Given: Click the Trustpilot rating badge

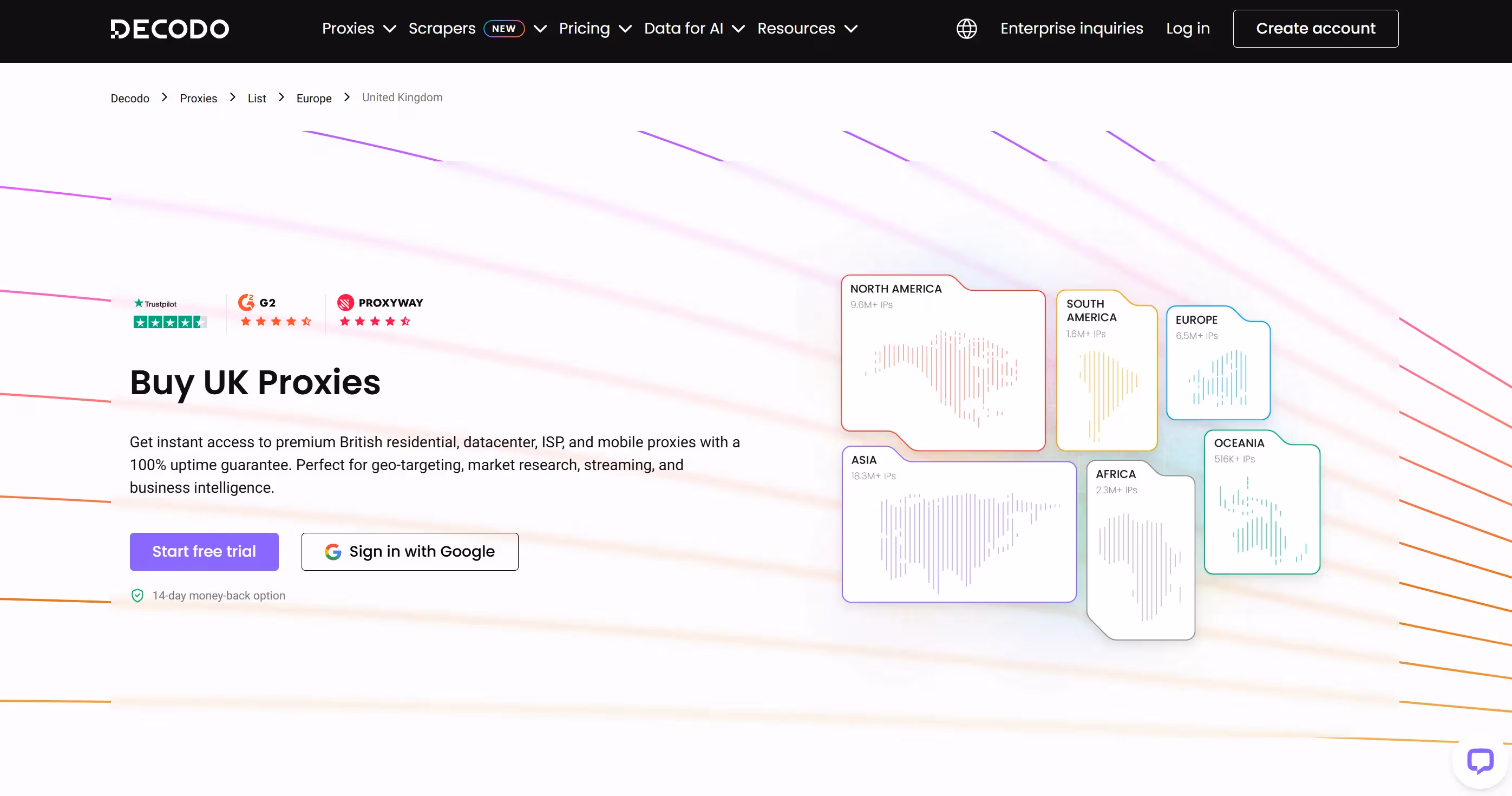Looking at the screenshot, I should [x=168, y=312].
